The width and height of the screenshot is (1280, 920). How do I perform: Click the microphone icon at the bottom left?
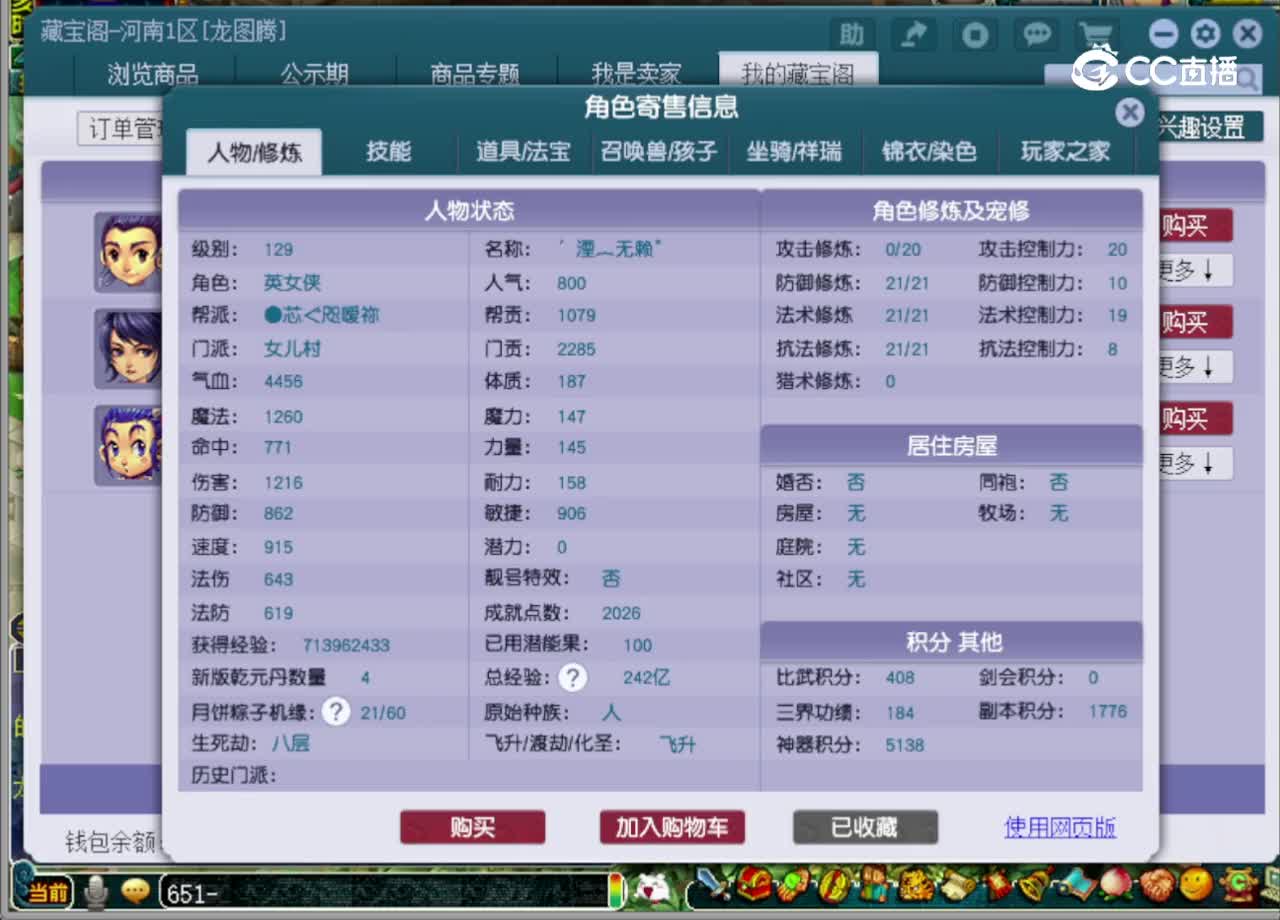click(x=93, y=895)
